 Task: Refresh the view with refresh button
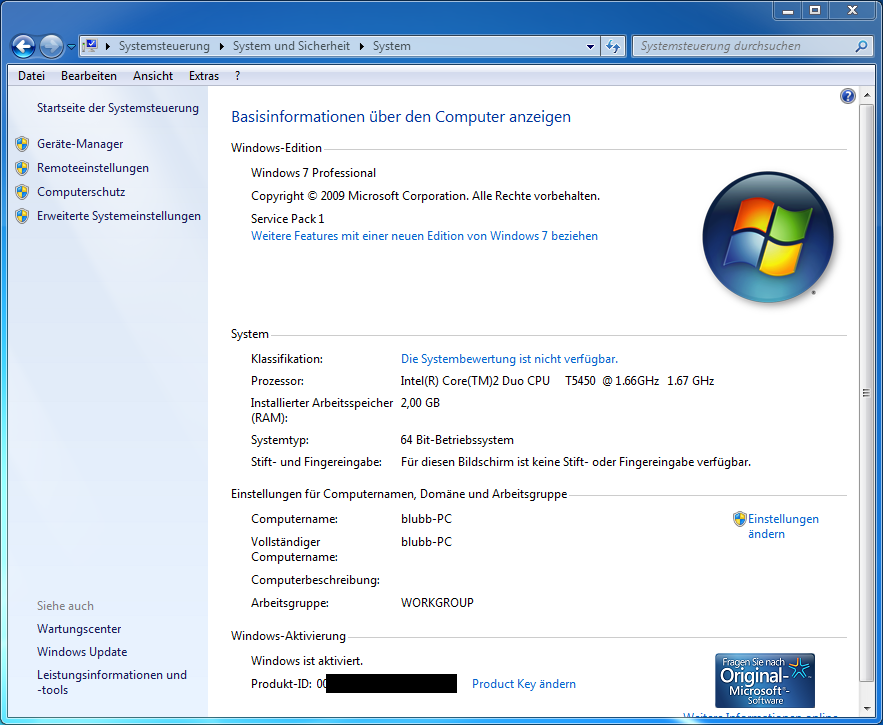[x=613, y=46]
